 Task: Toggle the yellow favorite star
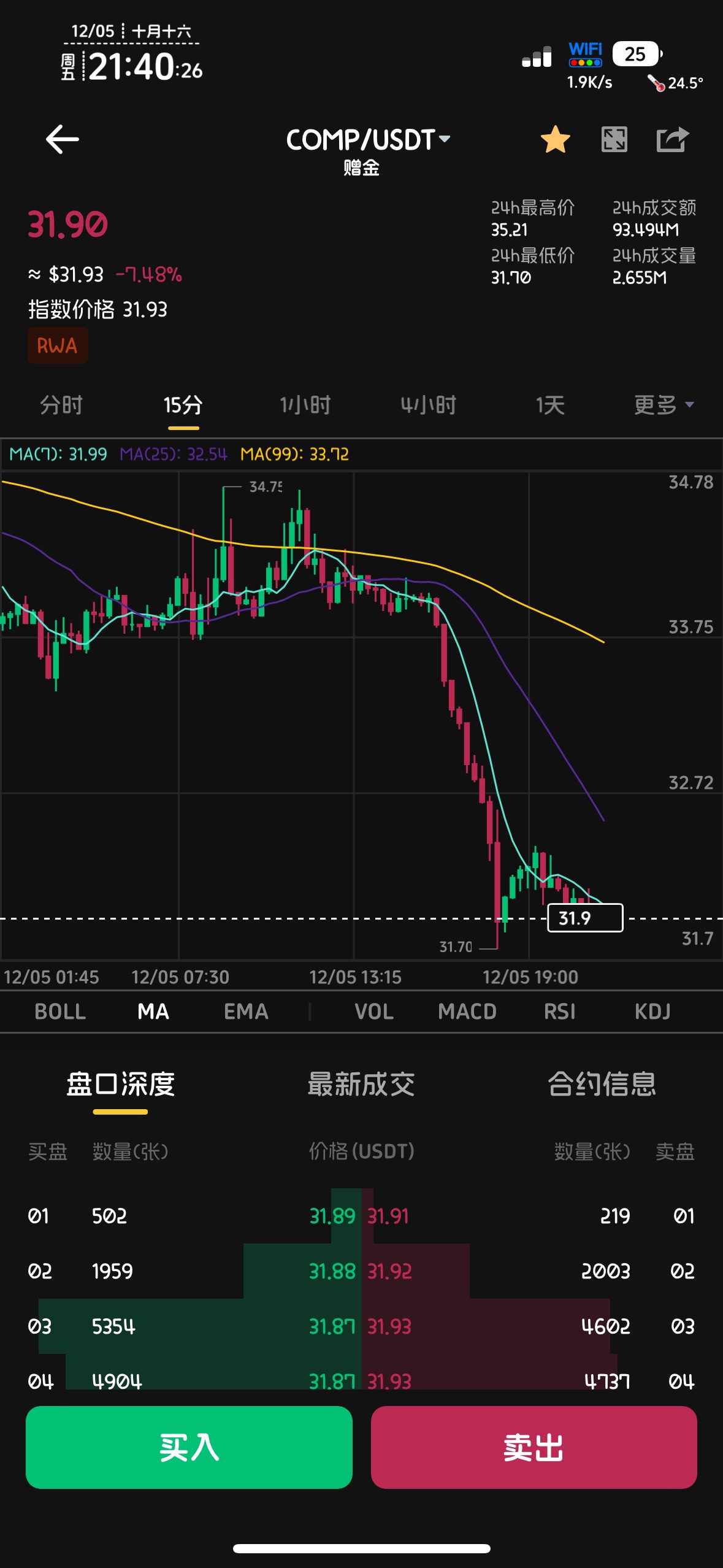pos(556,139)
